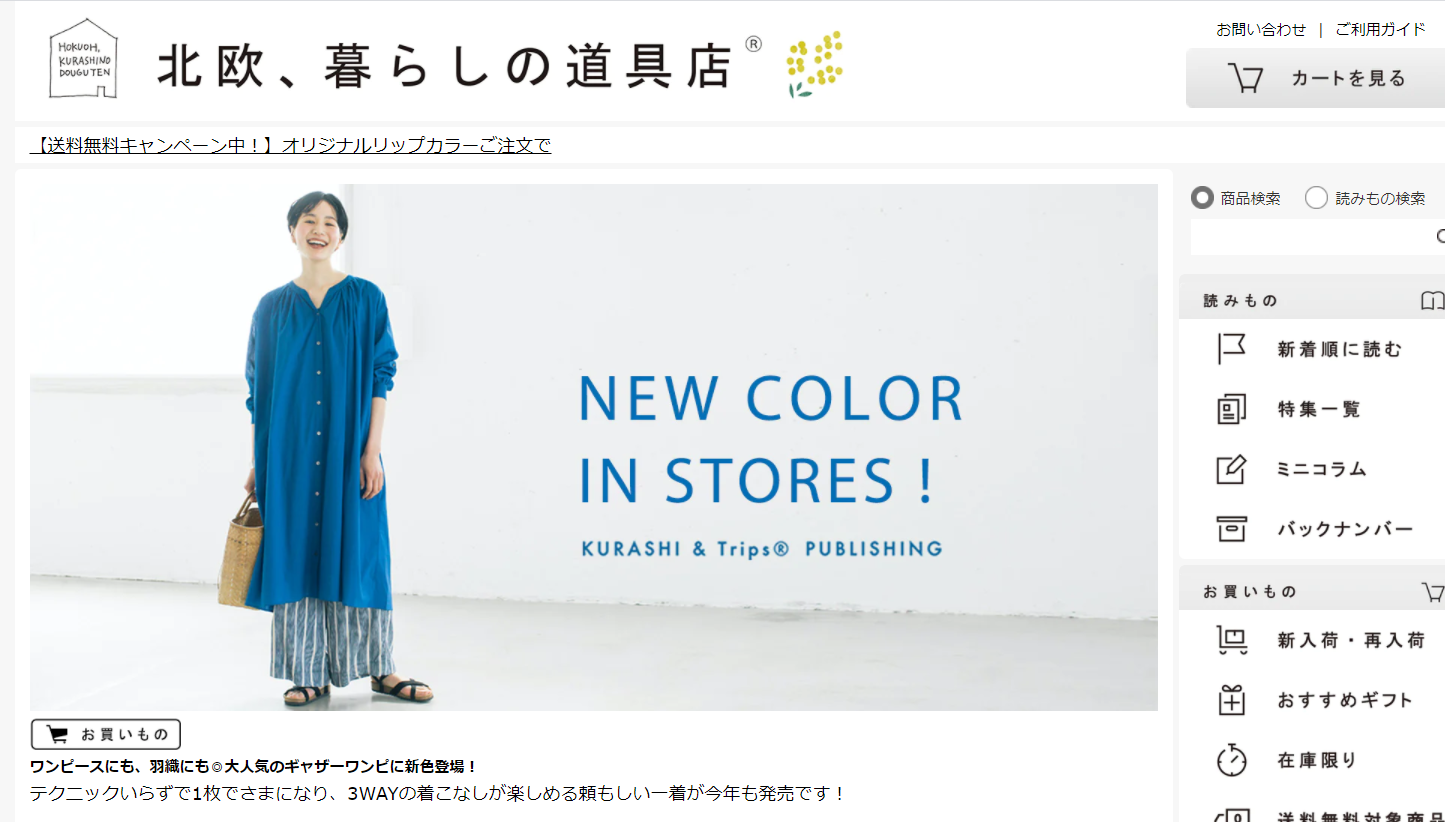Click the cart icon in the お買いもの header
This screenshot has width=1445, height=822.
[1433, 592]
